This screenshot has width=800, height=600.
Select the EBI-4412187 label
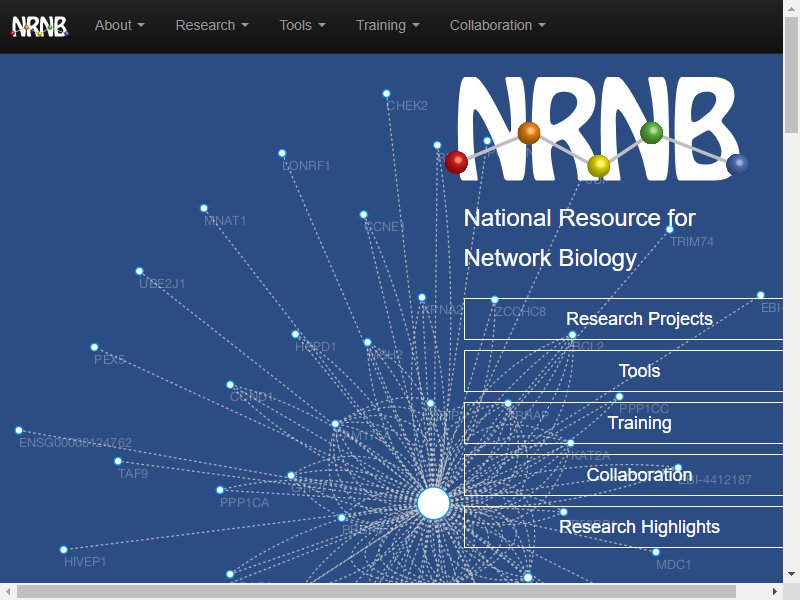click(715, 480)
